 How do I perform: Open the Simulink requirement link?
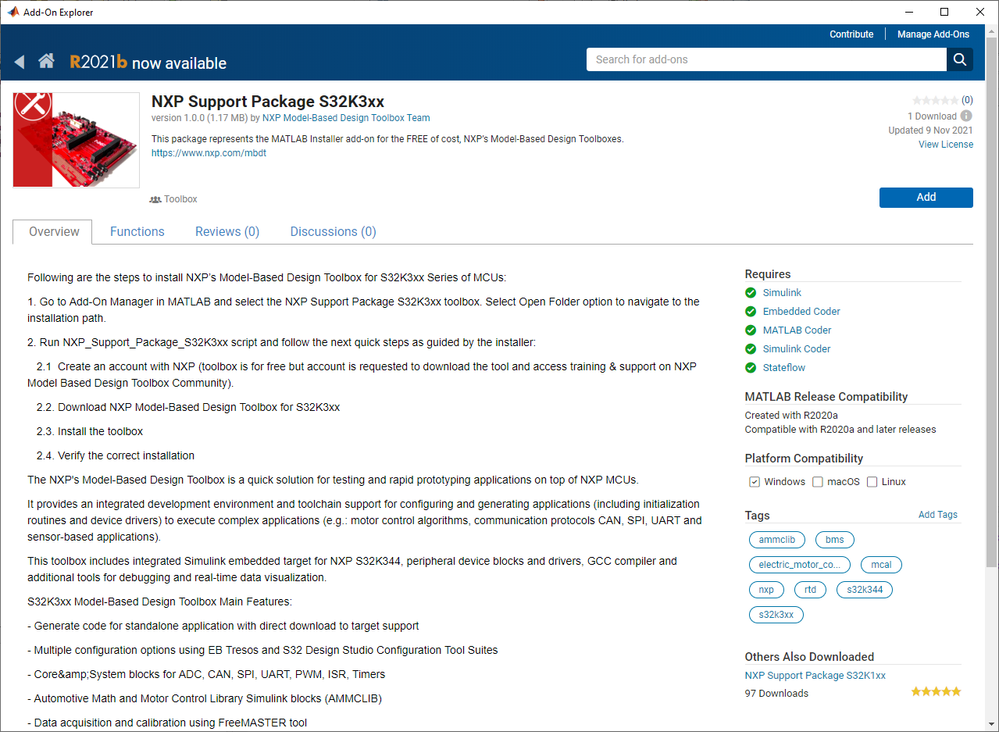click(782, 292)
